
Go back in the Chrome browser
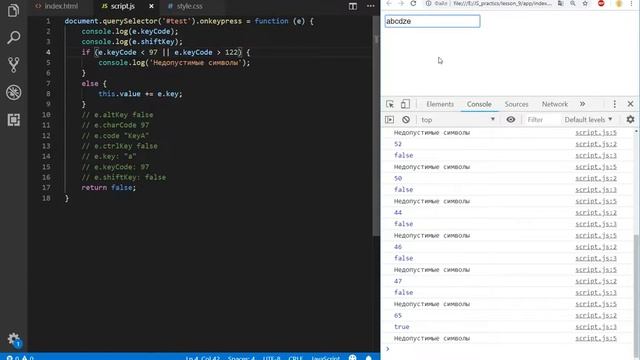389,3
